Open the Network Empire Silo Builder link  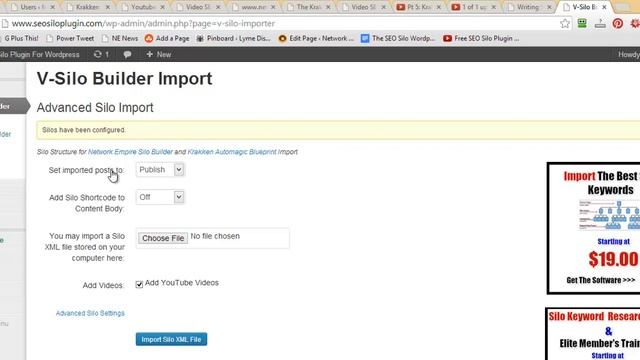click(130, 152)
